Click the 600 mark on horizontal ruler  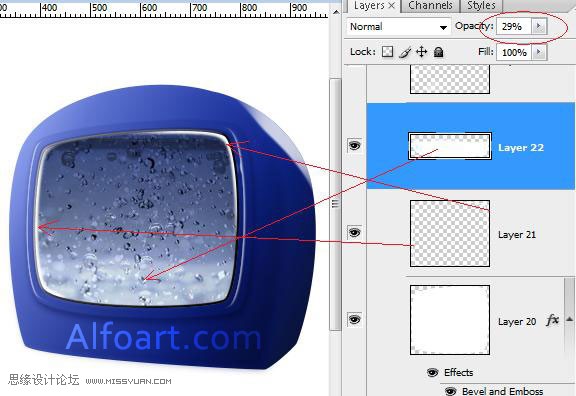pyautogui.click(x=149, y=7)
